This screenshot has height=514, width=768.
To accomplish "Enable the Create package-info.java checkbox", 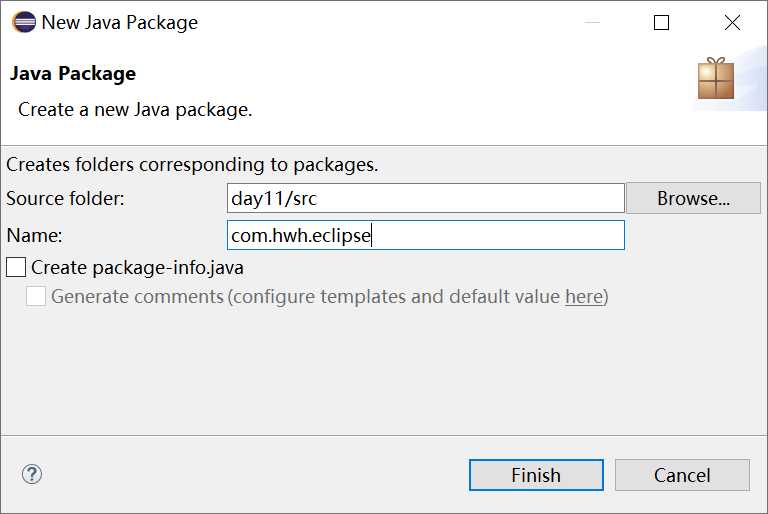I will pyautogui.click(x=16, y=267).
